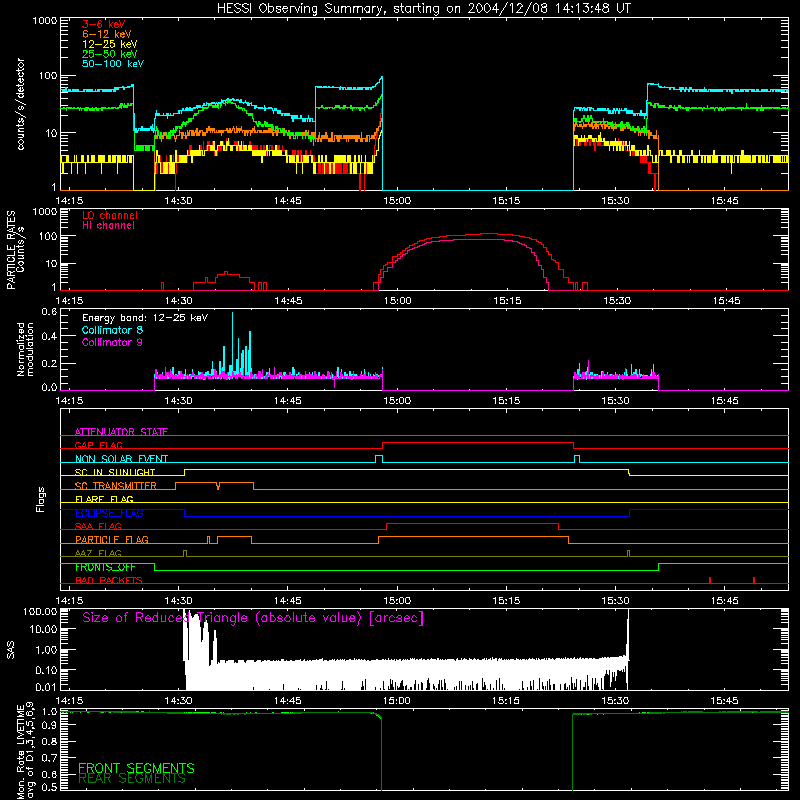Click the vertical Flags axis label

pyautogui.click(x=41, y=499)
